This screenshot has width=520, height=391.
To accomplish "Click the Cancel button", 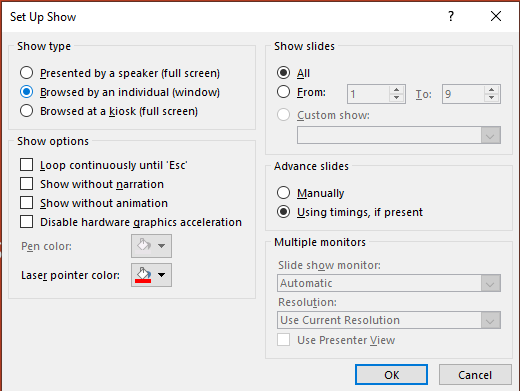I will click(475, 375).
